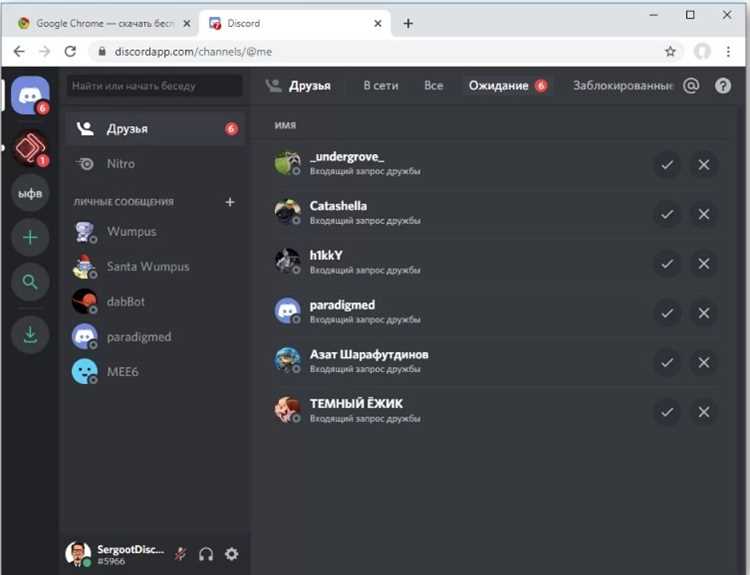Toggle microphone mute
This screenshot has width=750, height=575.
click(x=181, y=554)
